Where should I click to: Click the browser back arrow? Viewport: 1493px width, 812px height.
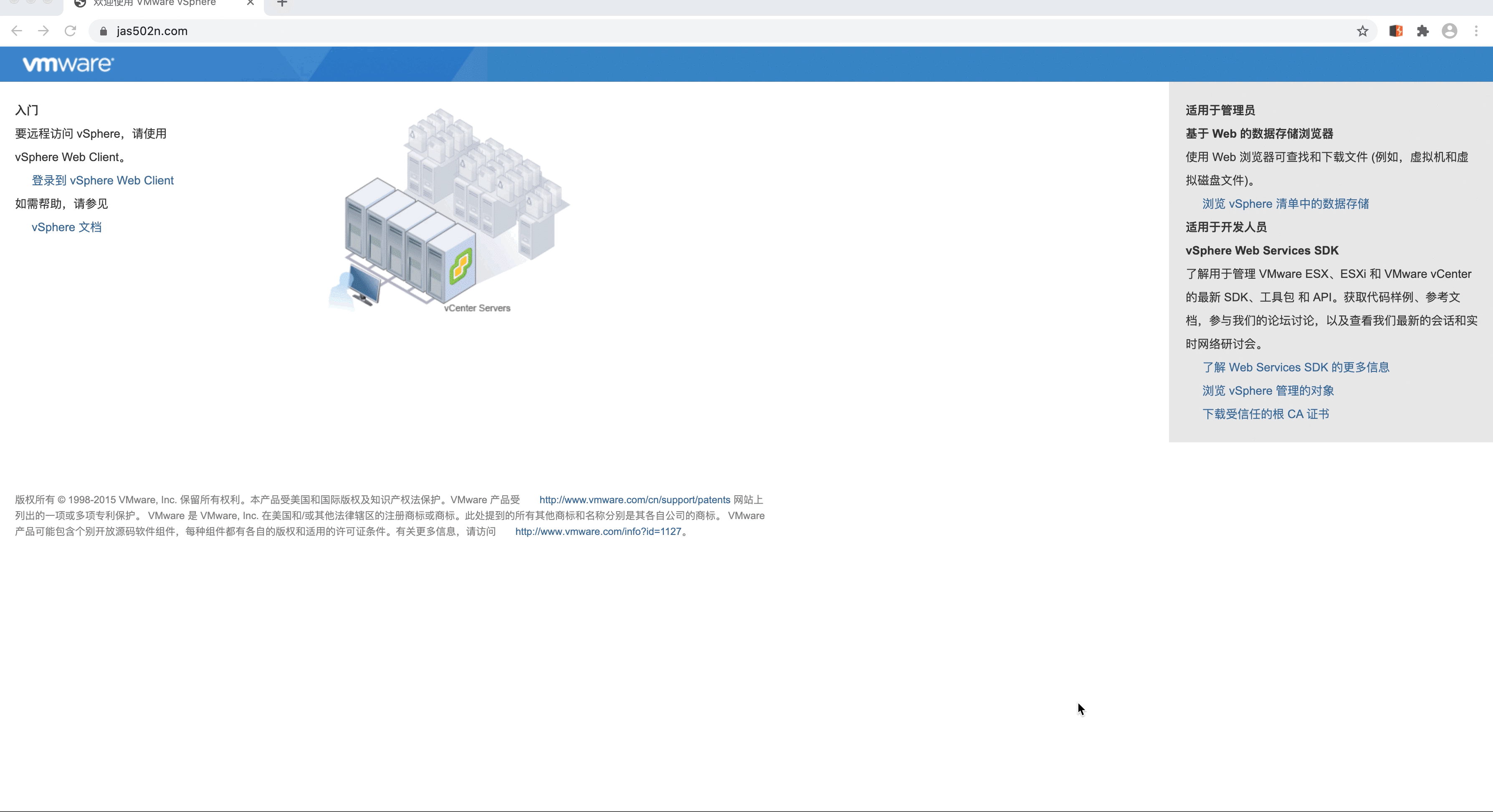(x=17, y=31)
